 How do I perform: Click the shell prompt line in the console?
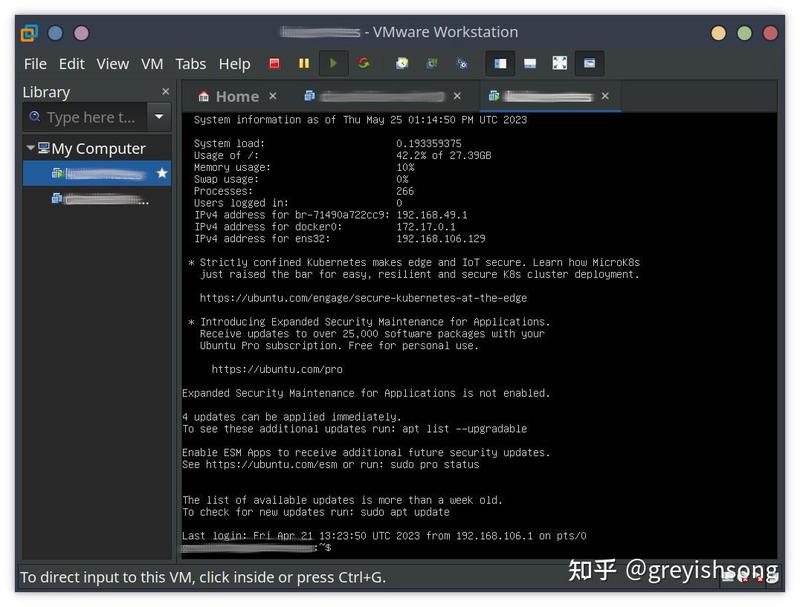[x=257, y=548]
